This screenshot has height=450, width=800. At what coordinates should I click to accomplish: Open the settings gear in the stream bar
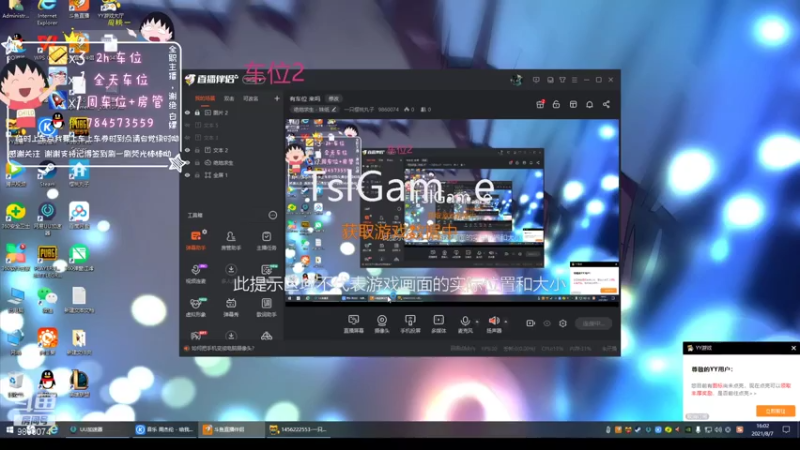[x=563, y=323]
